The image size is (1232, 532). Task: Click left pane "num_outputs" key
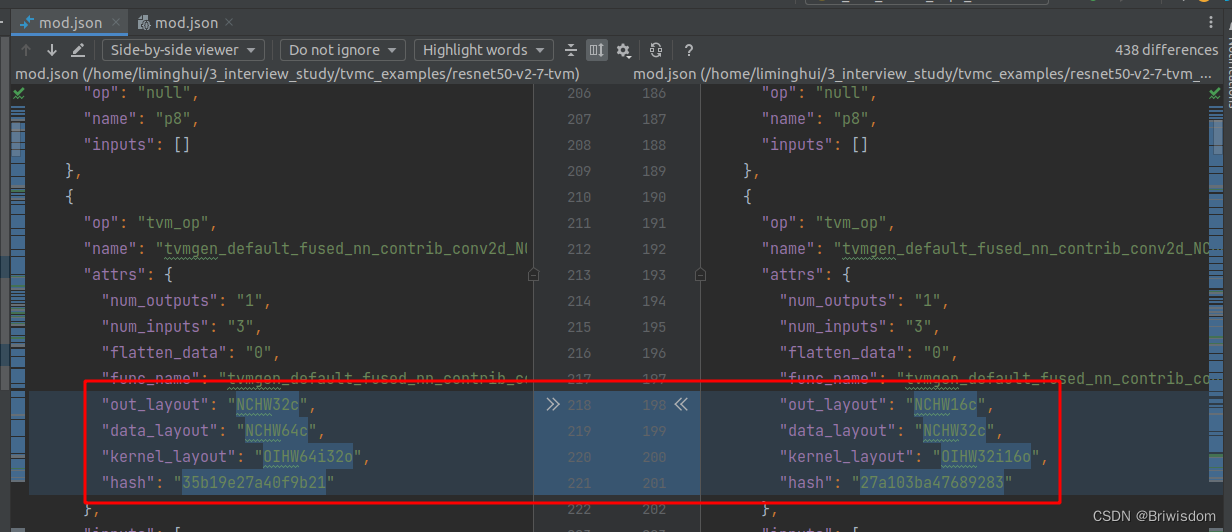coord(162,300)
